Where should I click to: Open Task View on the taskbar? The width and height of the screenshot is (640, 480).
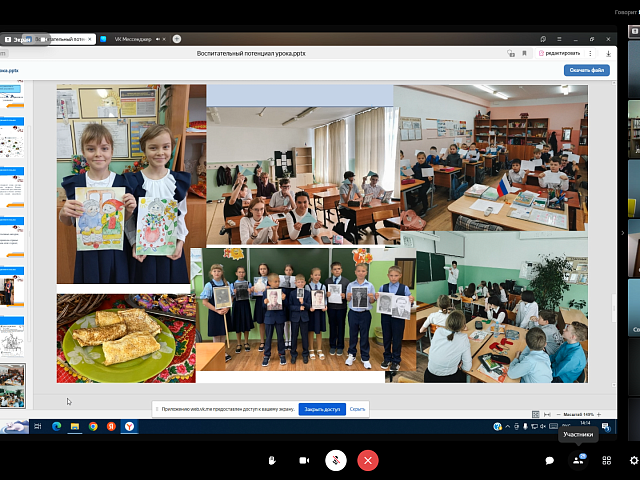(38, 427)
